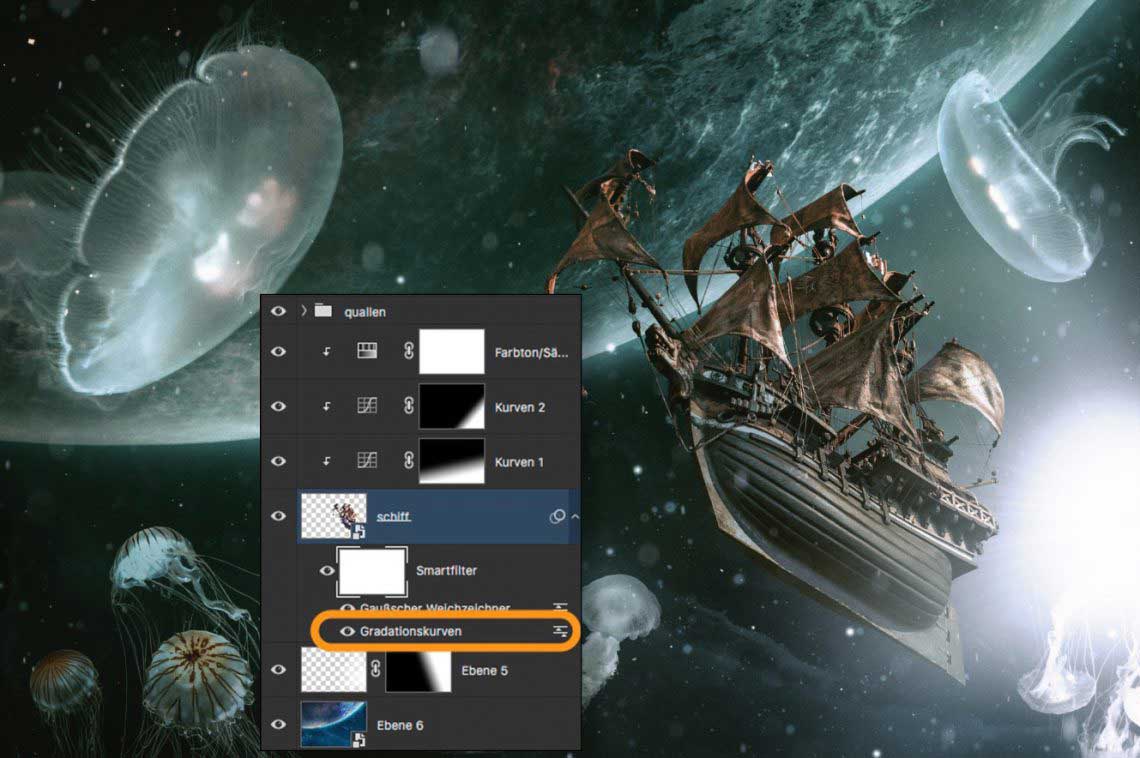Image resolution: width=1140 pixels, height=758 pixels.
Task: Select the Kurven 1 mask thumbnail
Action: pyautogui.click(x=451, y=461)
